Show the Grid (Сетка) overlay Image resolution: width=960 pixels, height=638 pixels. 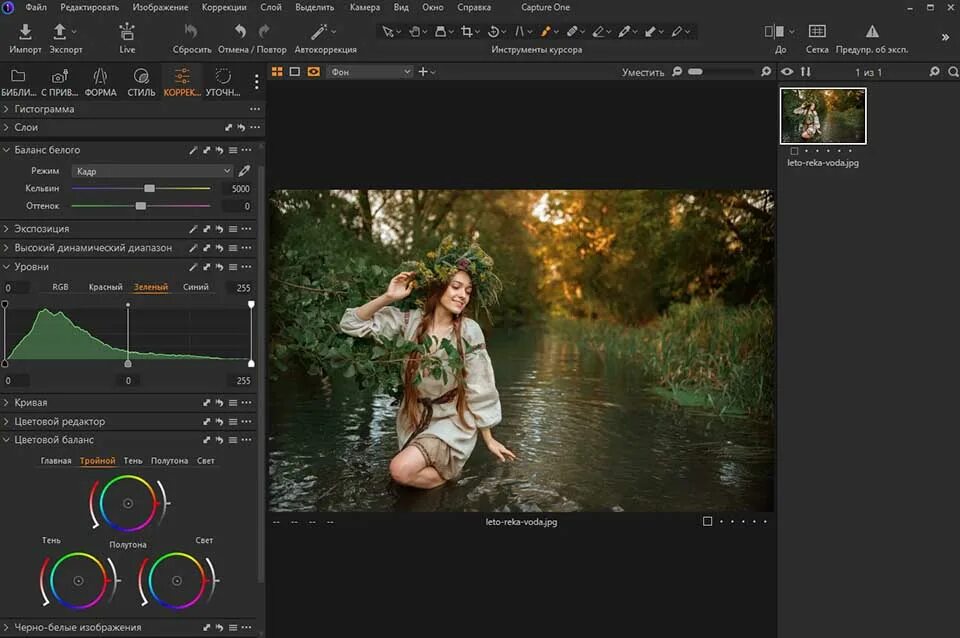tap(817, 32)
